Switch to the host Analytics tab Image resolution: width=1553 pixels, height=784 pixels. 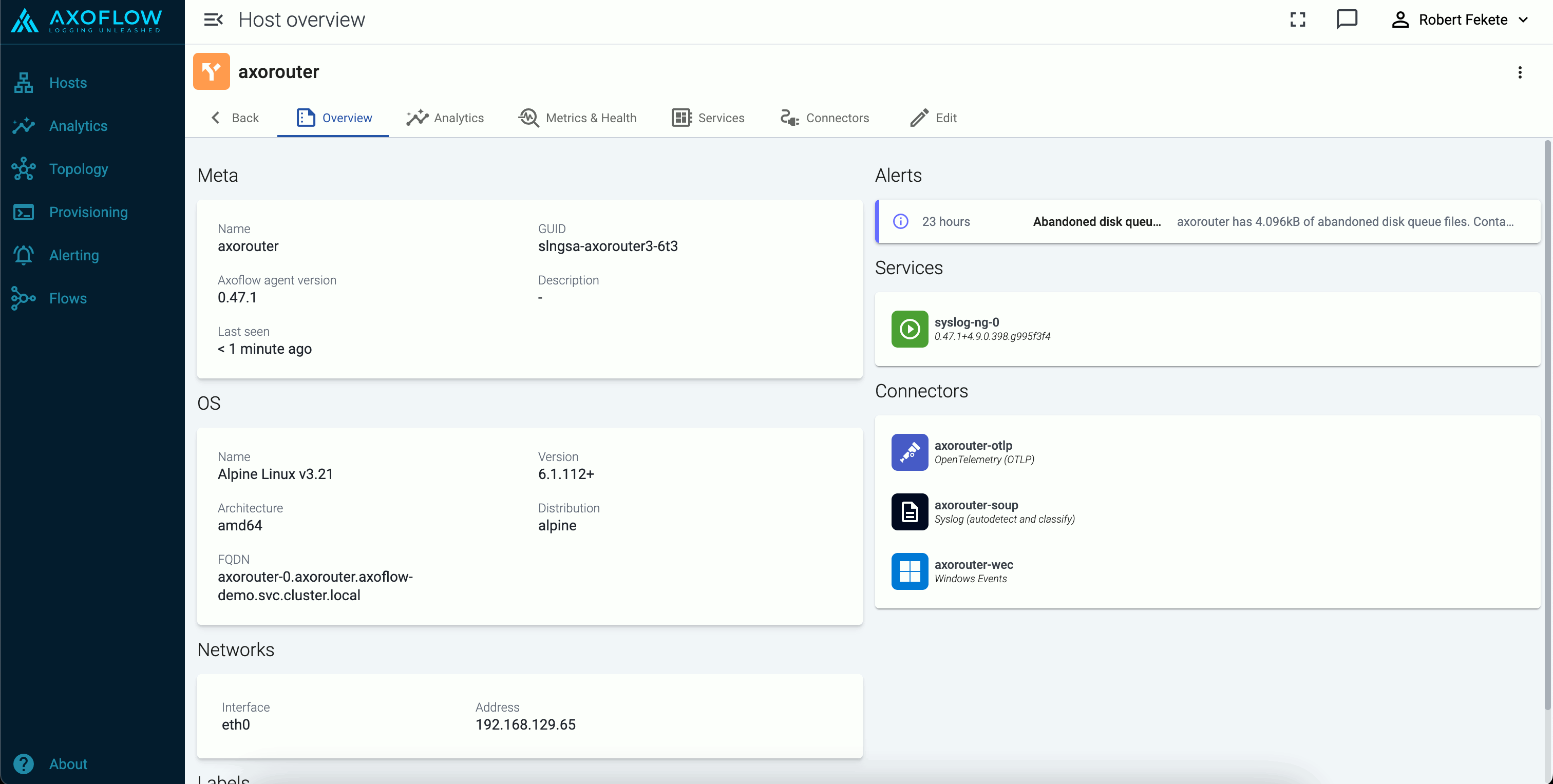click(445, 118)
